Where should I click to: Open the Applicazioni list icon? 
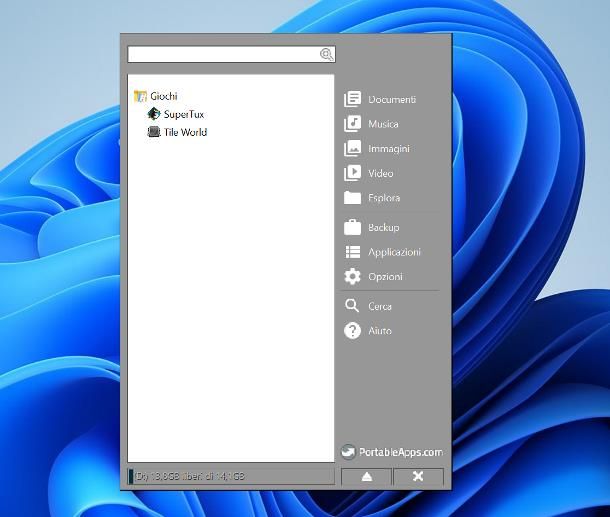[352, 252]
